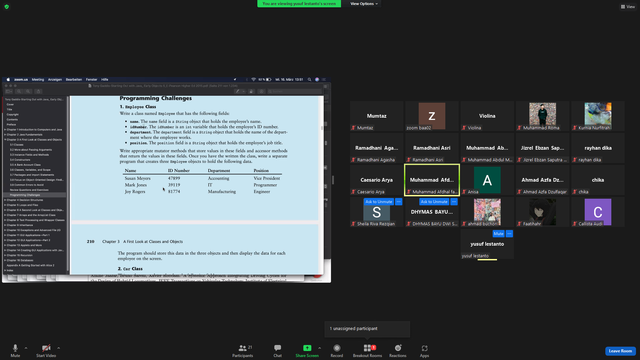Open more options on DHYMAS BAYU's tile
This screenshot has width=640, height=360.
[x=454, y=202]
